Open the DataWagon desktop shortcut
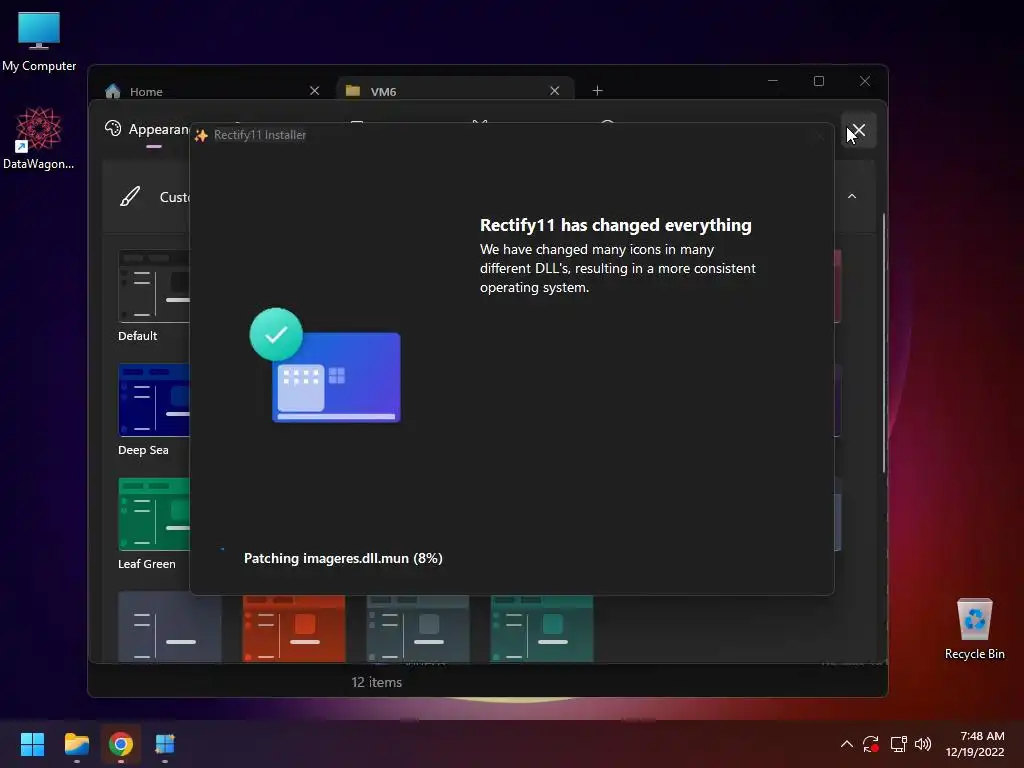 pyautogui.click(x=39, y=138)
